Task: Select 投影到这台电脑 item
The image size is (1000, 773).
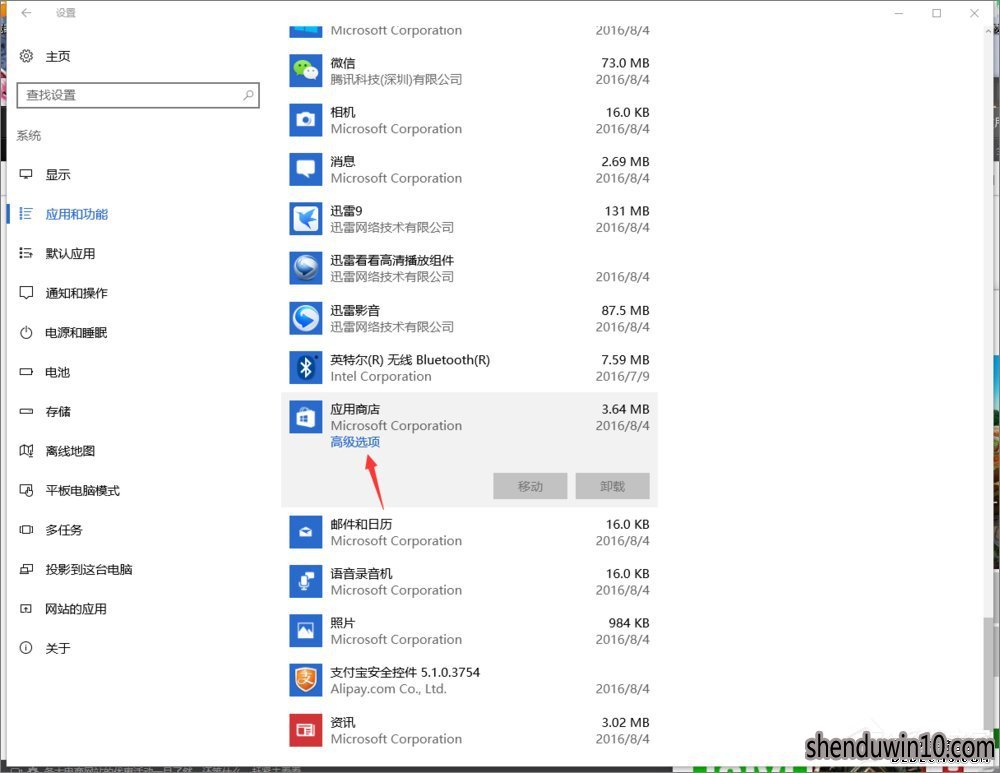Action: point(89,570)
